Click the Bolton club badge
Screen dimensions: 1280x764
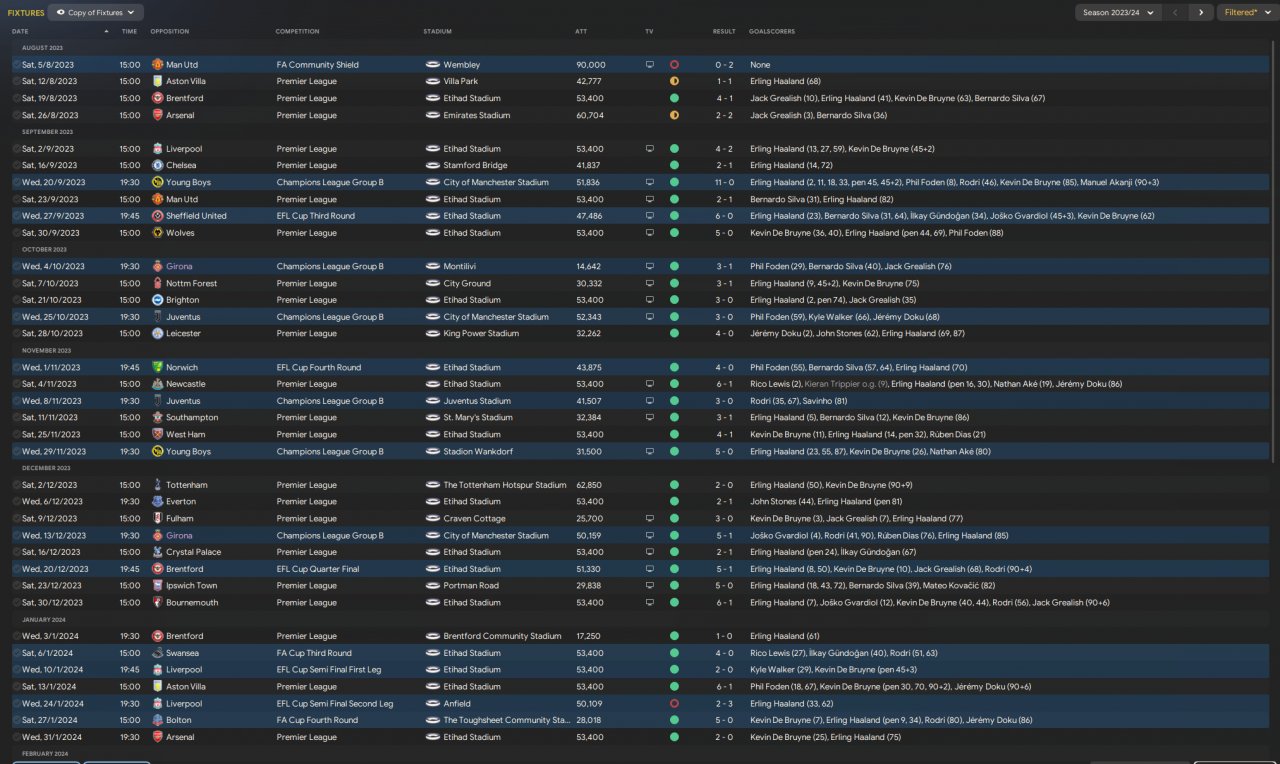coord(157,720)
